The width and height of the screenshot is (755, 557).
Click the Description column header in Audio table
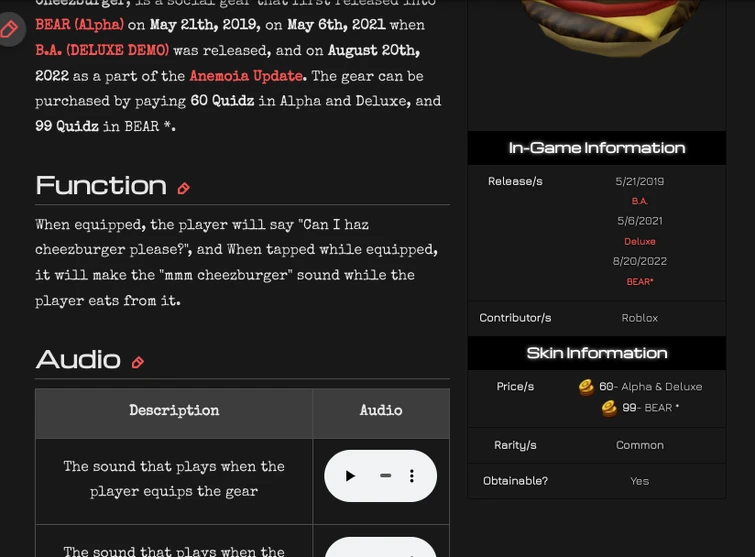pos(174,411)
